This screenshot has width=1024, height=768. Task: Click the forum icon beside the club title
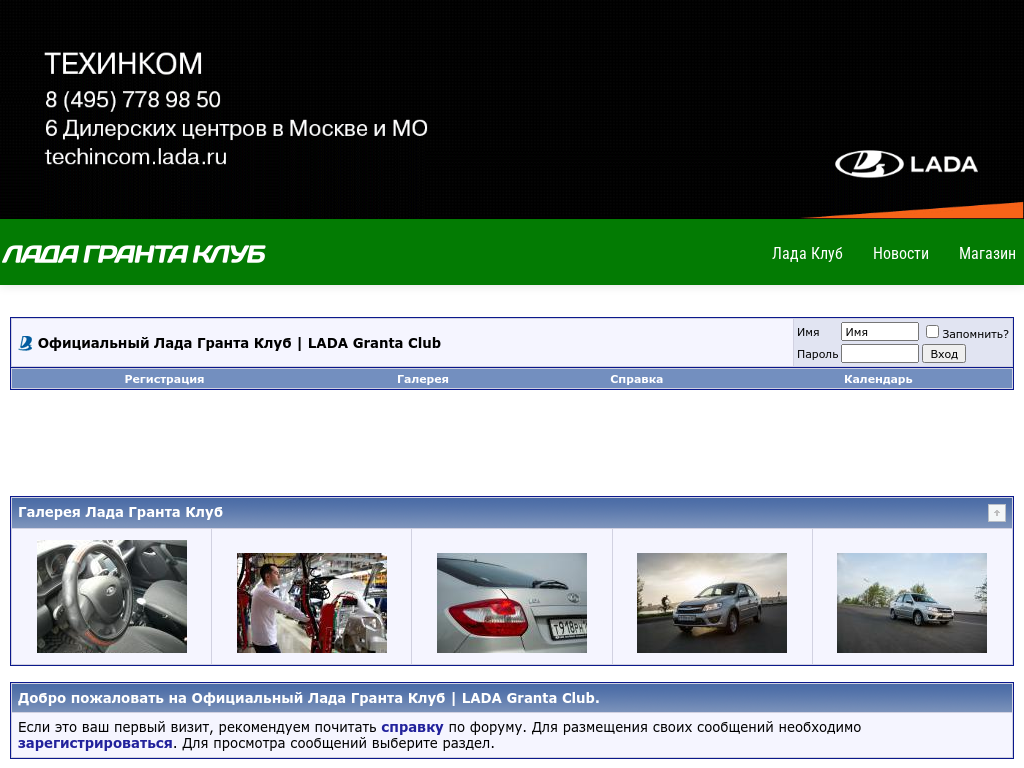pos(26,344)
